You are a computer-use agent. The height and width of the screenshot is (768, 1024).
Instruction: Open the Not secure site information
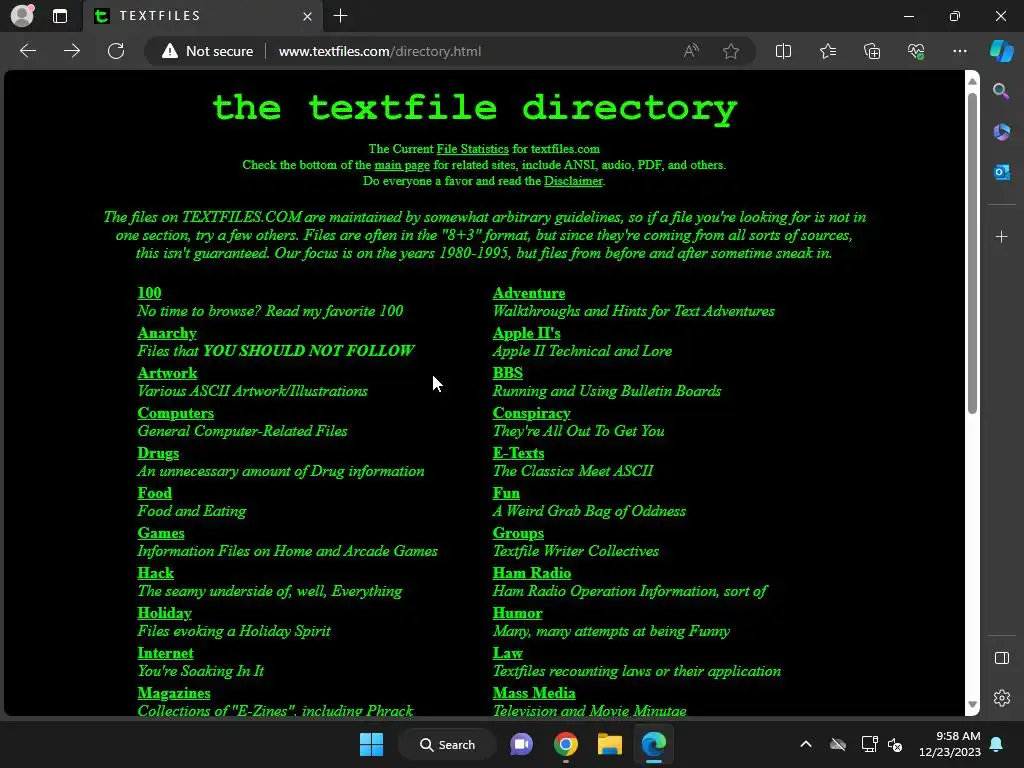[x=208, y=51]
